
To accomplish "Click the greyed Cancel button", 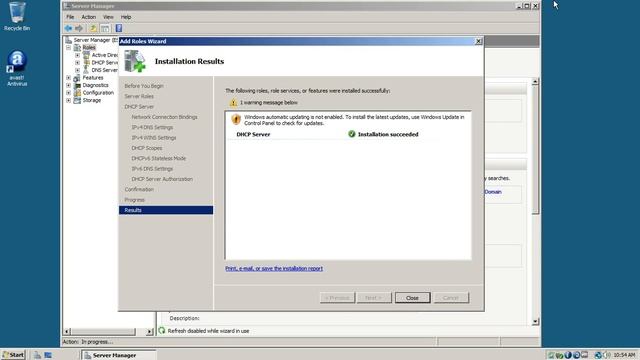I will point(451,298).
